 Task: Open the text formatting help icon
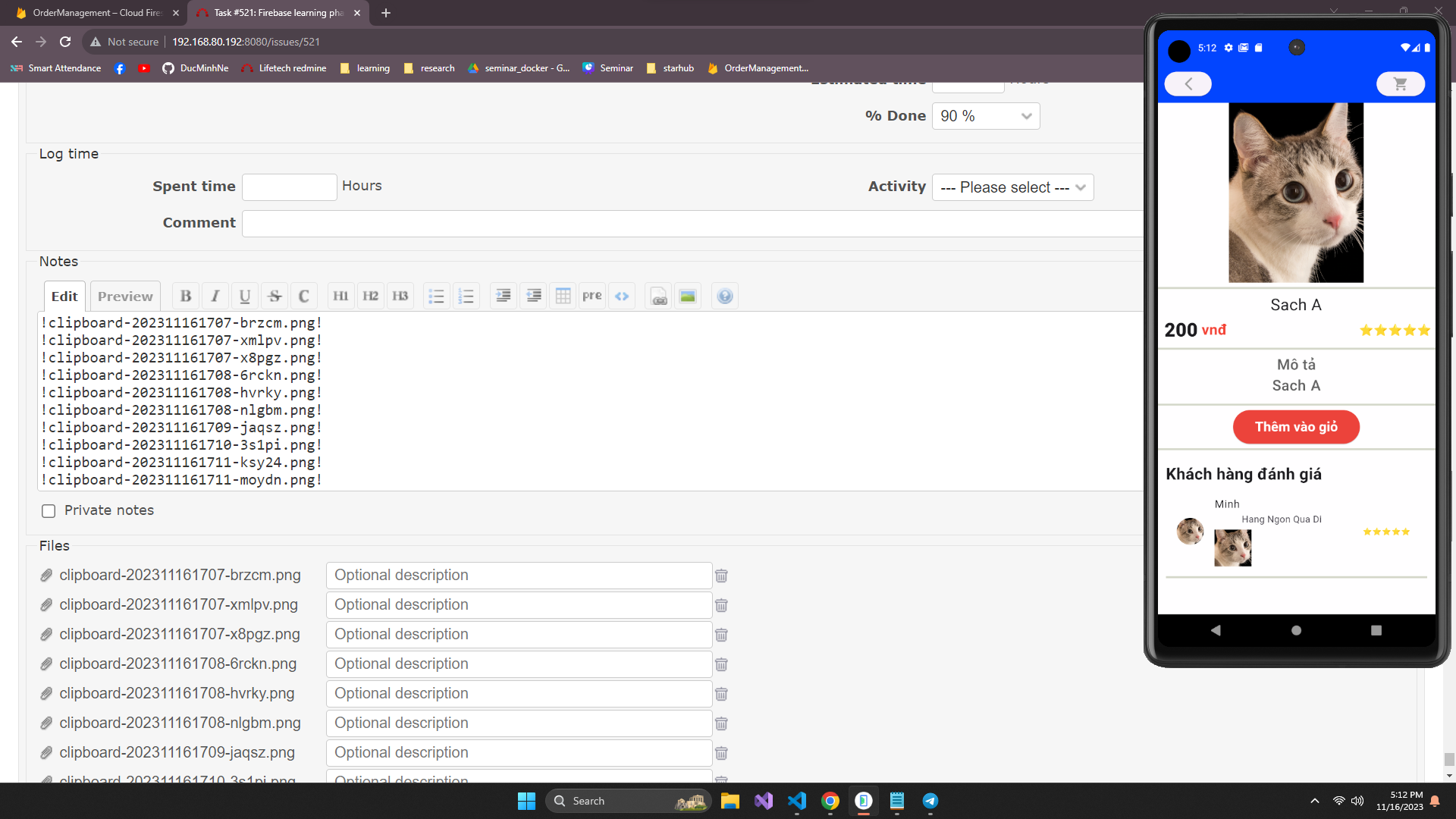pyautogui.click(x=725, y=297)
